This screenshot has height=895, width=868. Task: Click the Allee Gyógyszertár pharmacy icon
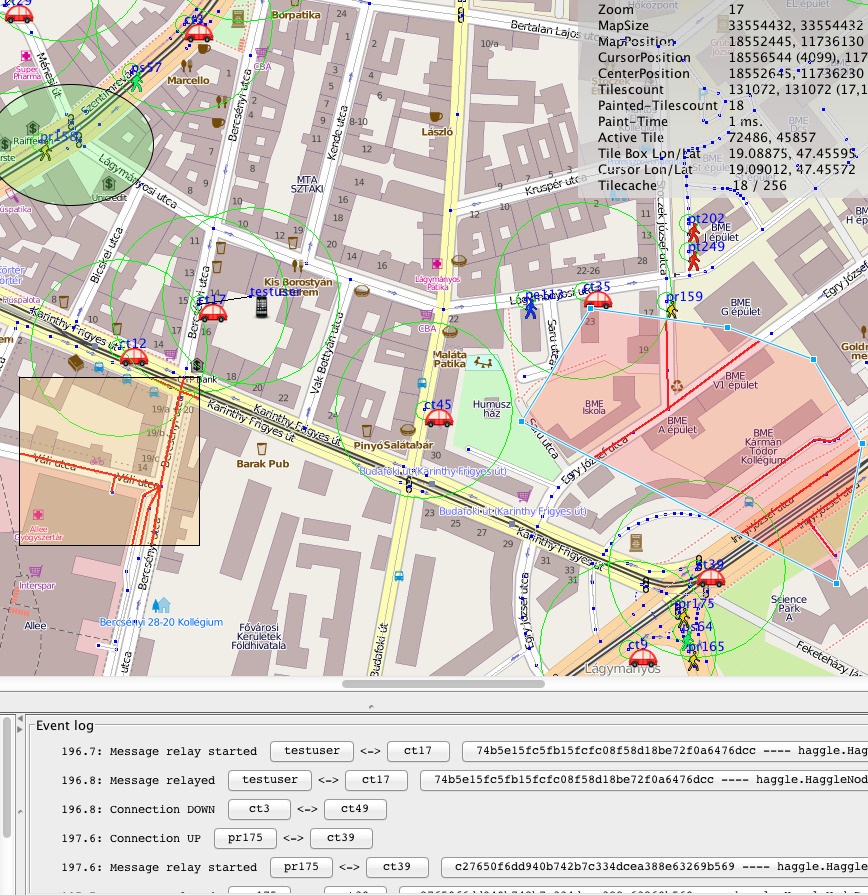tap(38, 514)
